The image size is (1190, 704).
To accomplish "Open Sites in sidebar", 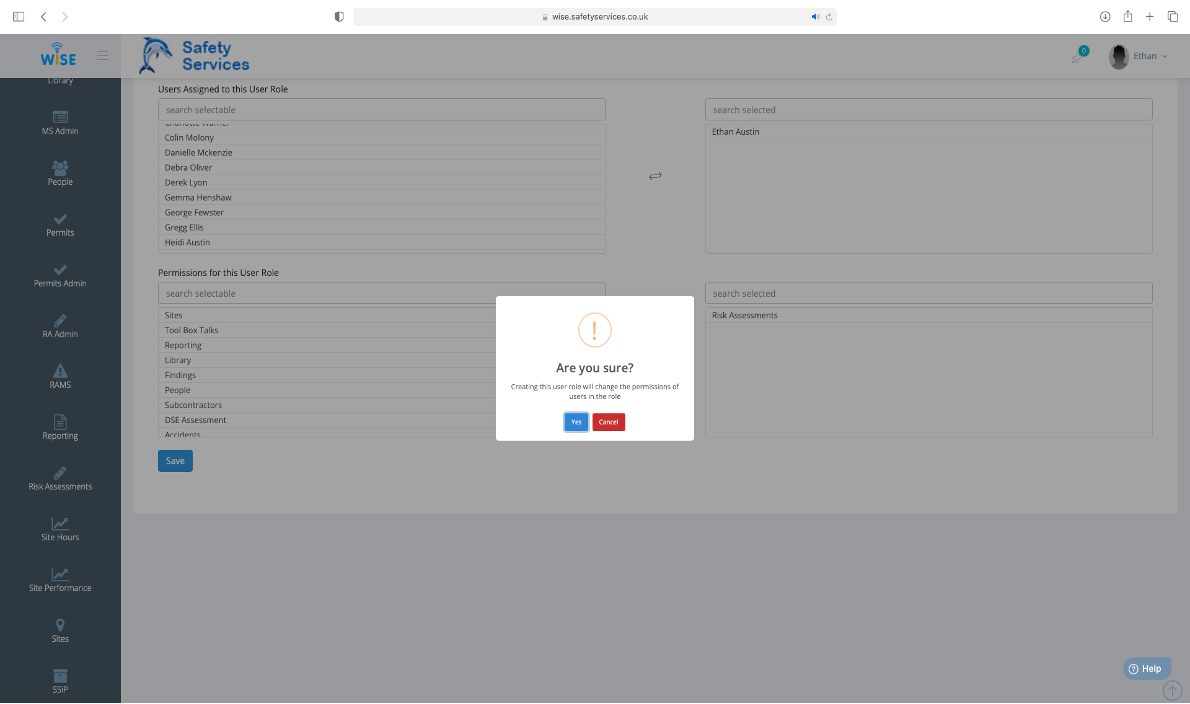I will click(60, 631).
